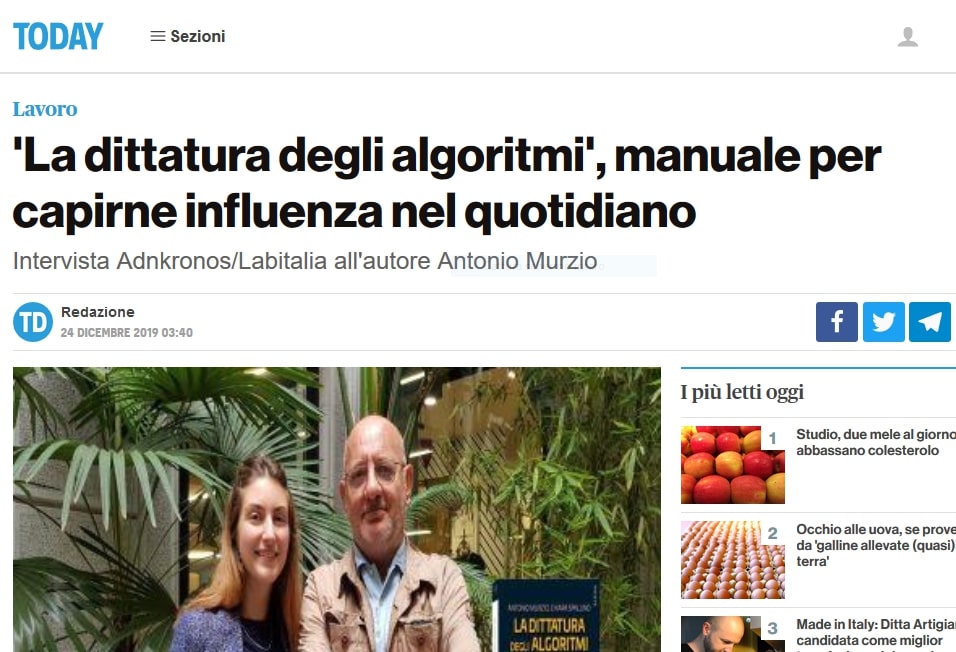Click the Sezioni menu label
The image size is (956, 652).
198,37
